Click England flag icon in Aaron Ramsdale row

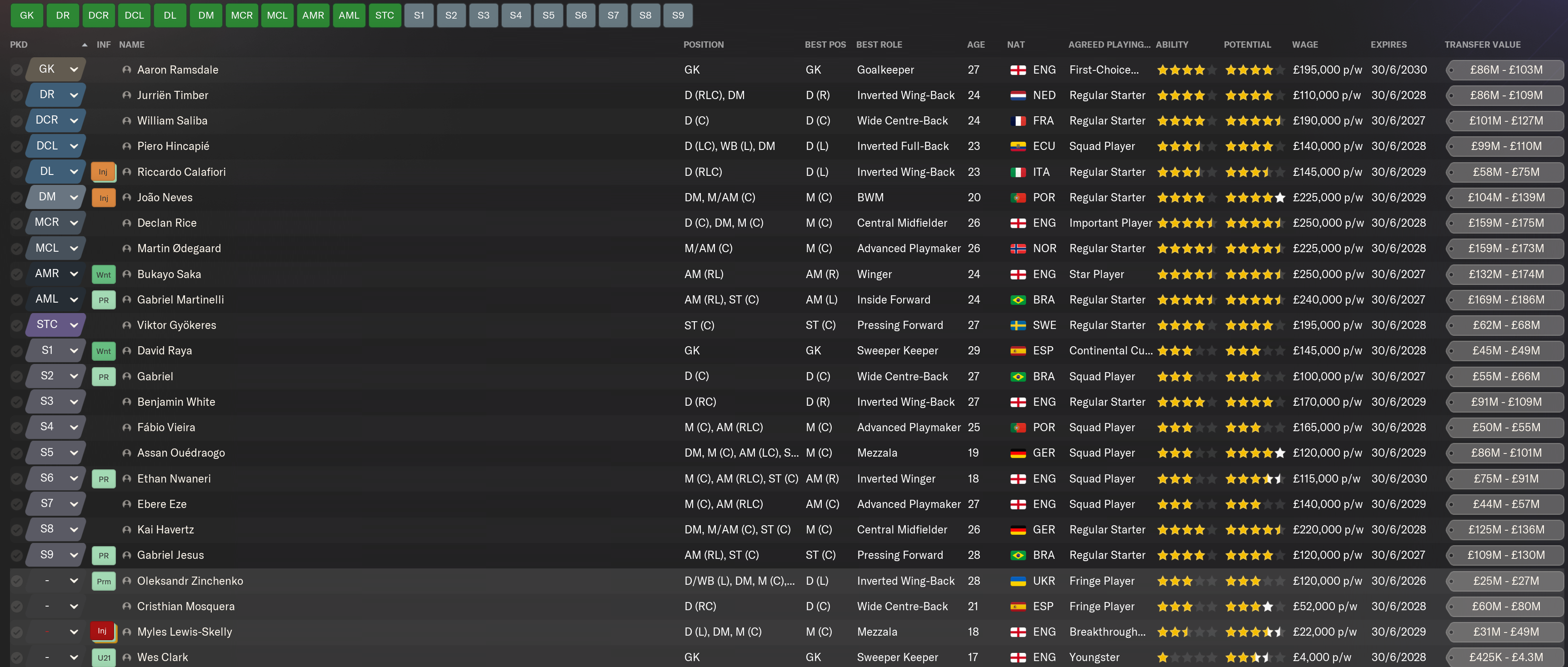(1018, 70)
